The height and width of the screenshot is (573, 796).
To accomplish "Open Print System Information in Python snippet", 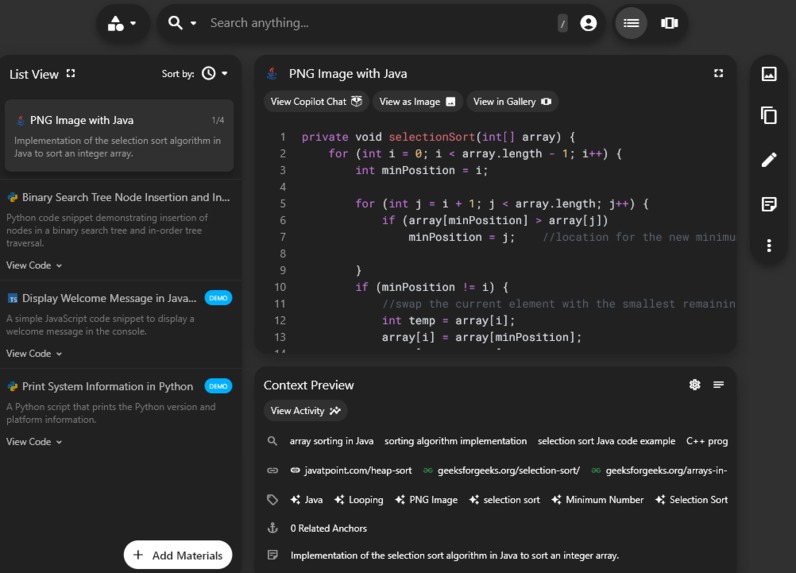I will [x=108, y=387].
